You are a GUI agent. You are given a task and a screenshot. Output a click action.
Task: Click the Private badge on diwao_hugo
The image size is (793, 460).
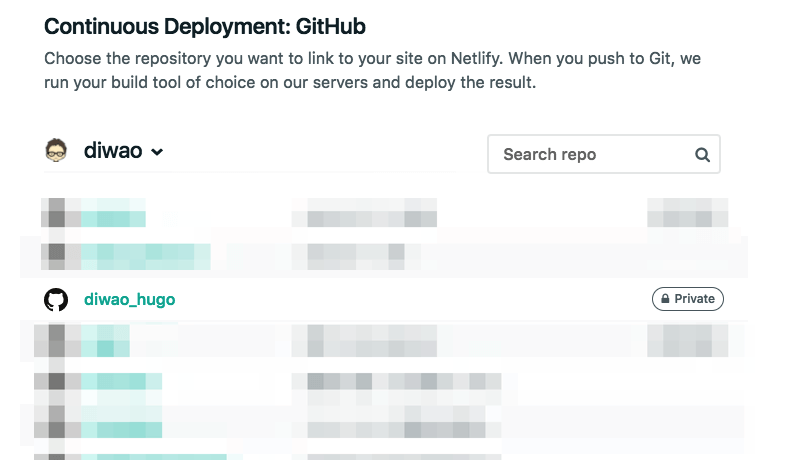coord(687,299)
